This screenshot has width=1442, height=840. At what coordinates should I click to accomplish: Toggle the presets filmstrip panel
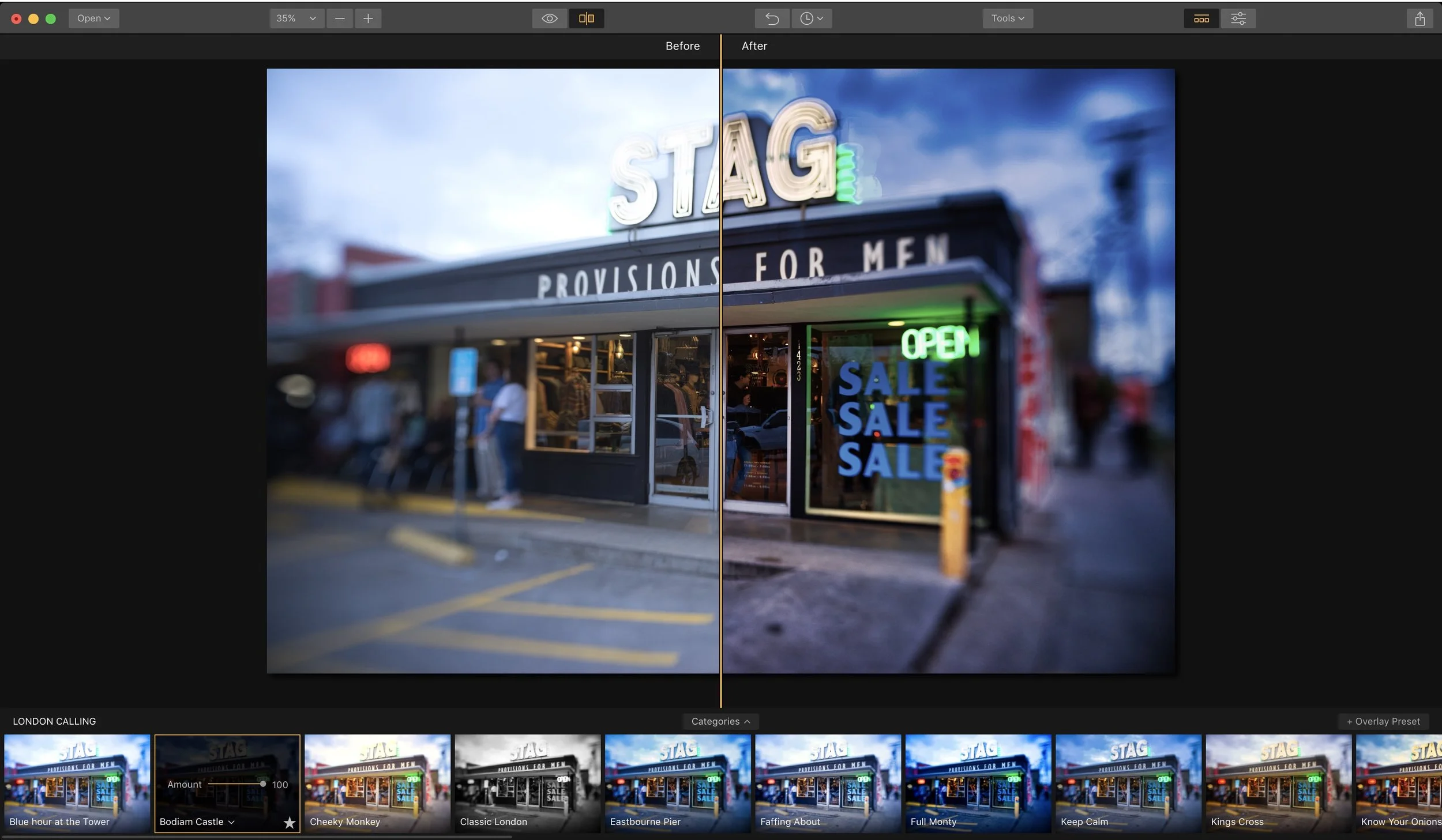click(x=1201, y=18)
